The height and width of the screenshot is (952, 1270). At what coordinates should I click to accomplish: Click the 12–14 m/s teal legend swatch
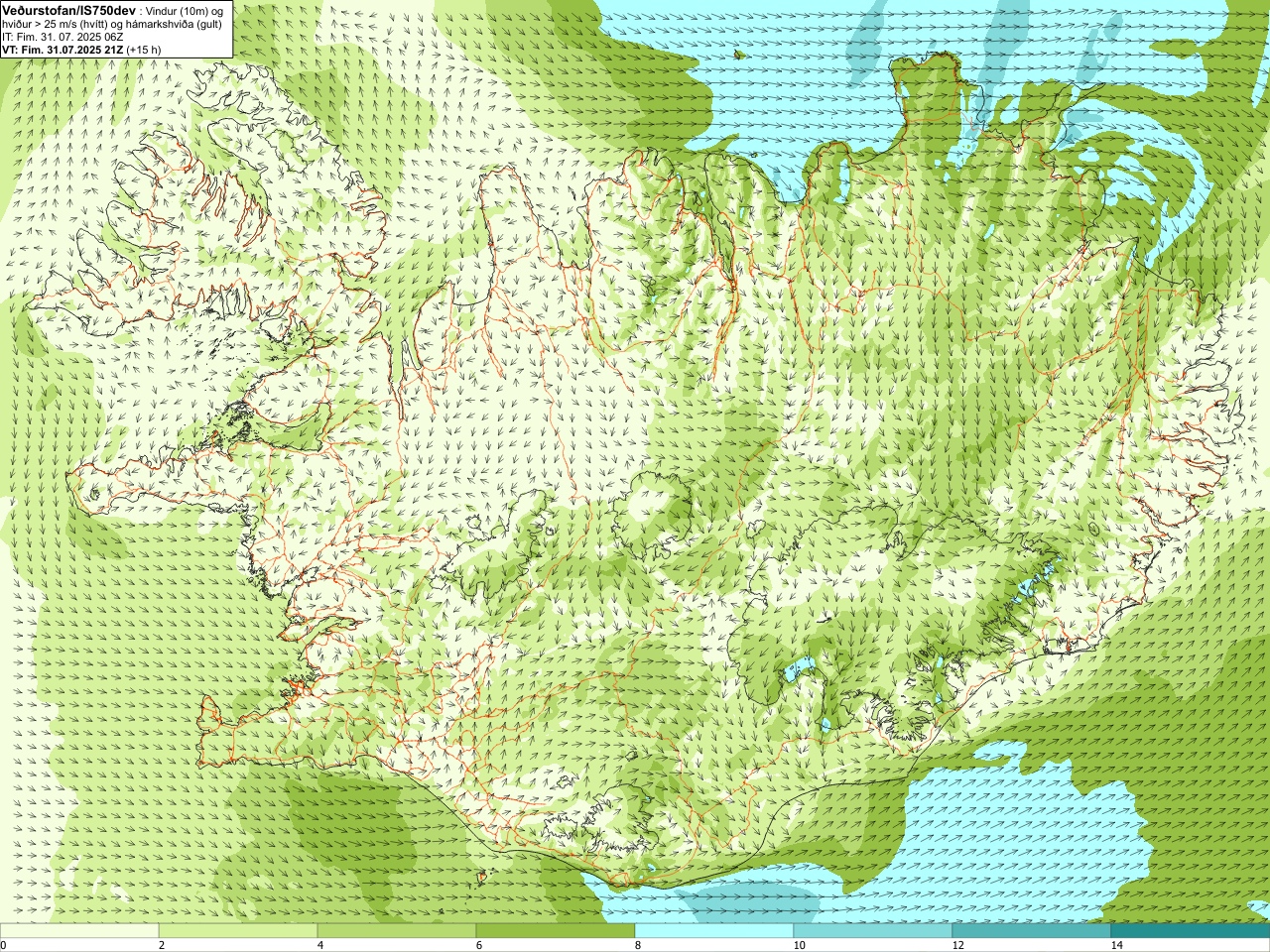point(1032,931)
